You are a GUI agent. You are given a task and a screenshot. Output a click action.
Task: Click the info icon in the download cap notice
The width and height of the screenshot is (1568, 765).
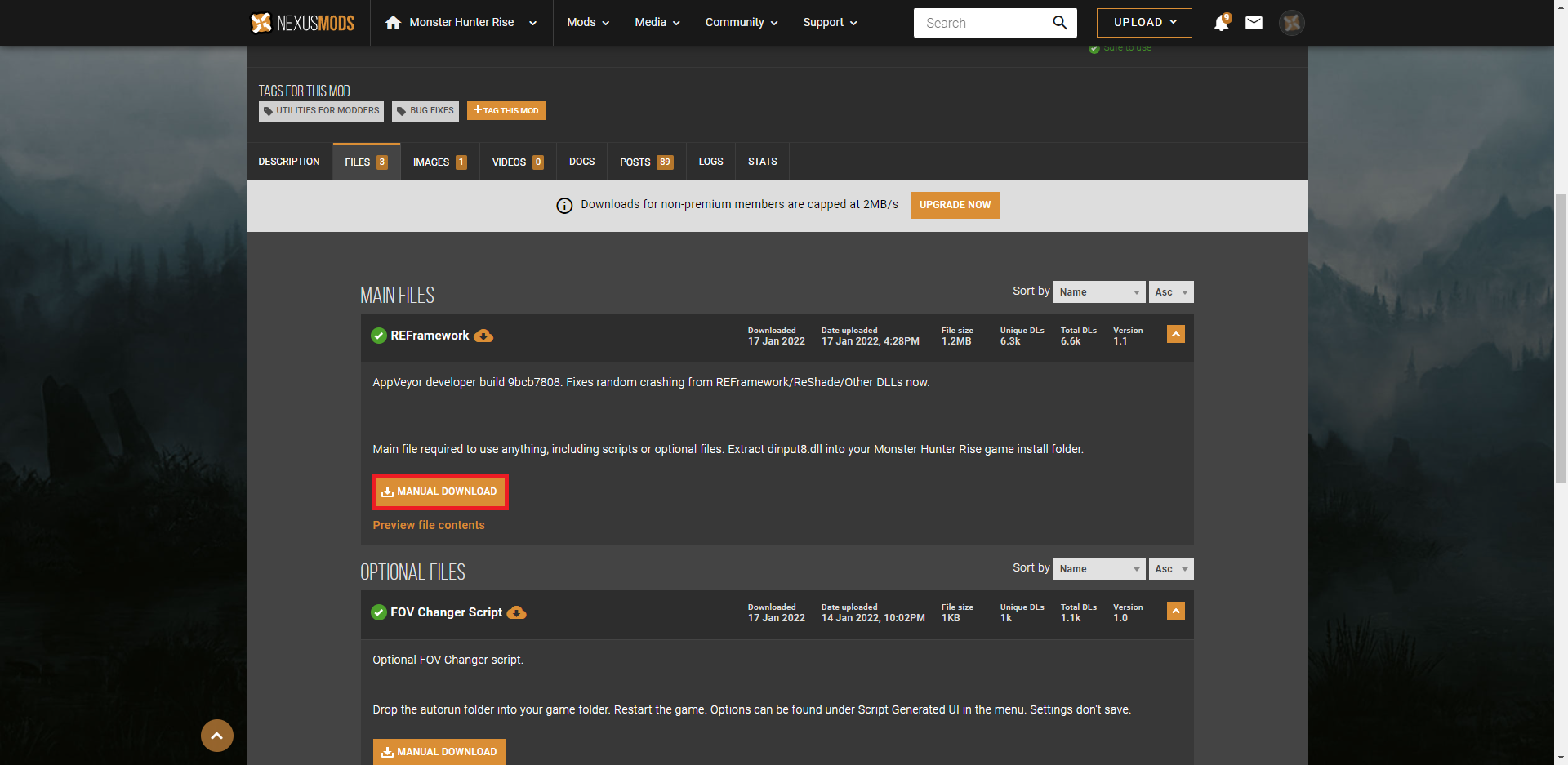564,206
